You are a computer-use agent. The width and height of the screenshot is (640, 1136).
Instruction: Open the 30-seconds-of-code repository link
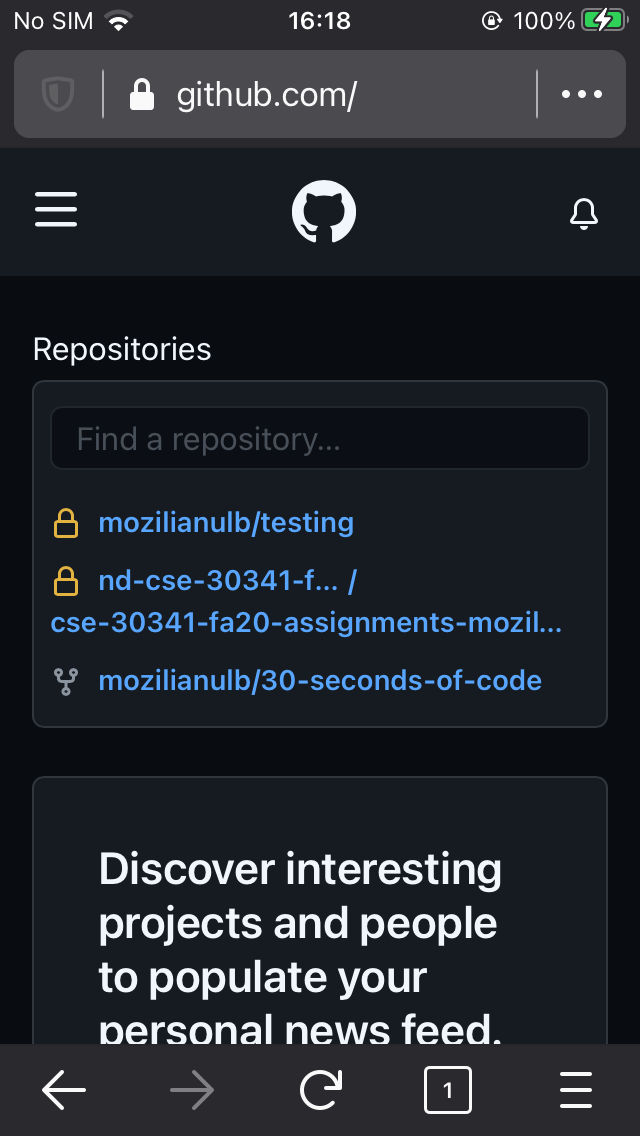click(x=319, y=681)
